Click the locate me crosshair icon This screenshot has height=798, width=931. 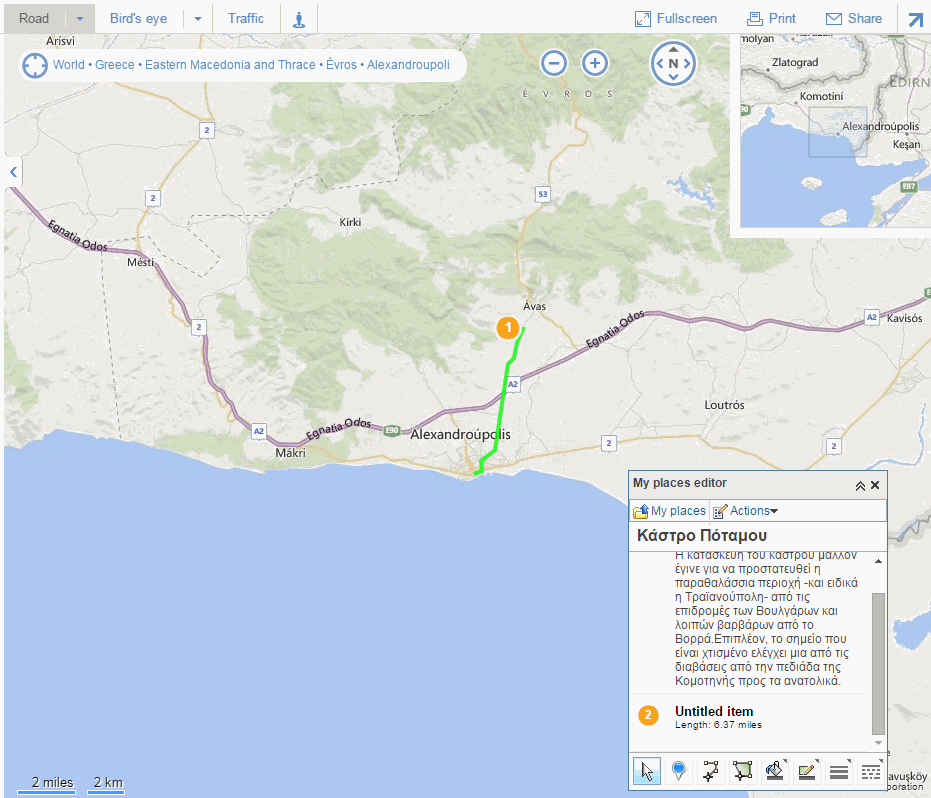[x=34, y=65]
